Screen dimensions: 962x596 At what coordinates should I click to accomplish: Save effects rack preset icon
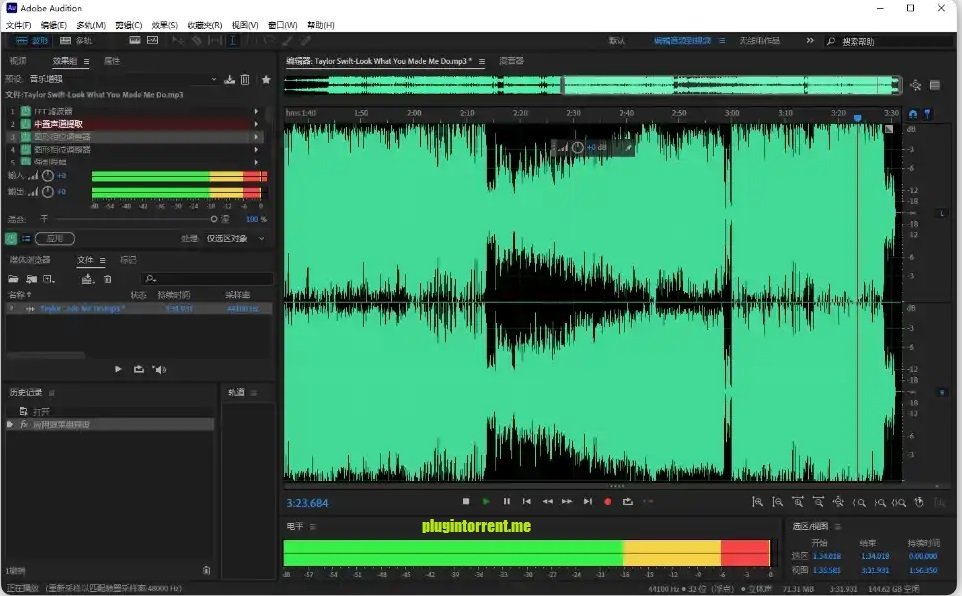point(229,79)
